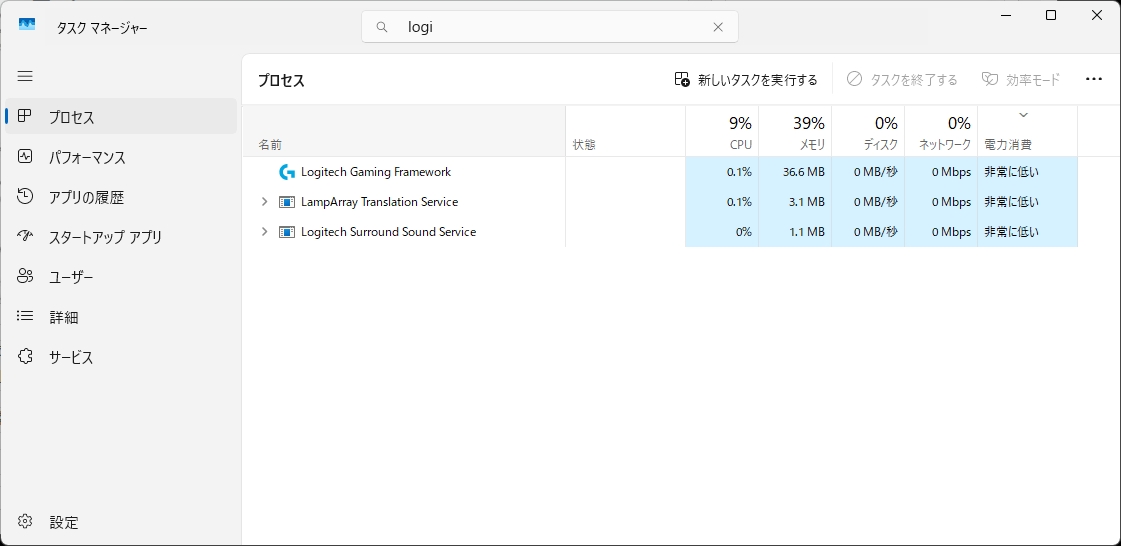Sort by ディスク column header
Screen dimensions: 1121x546
coord(868,131)
